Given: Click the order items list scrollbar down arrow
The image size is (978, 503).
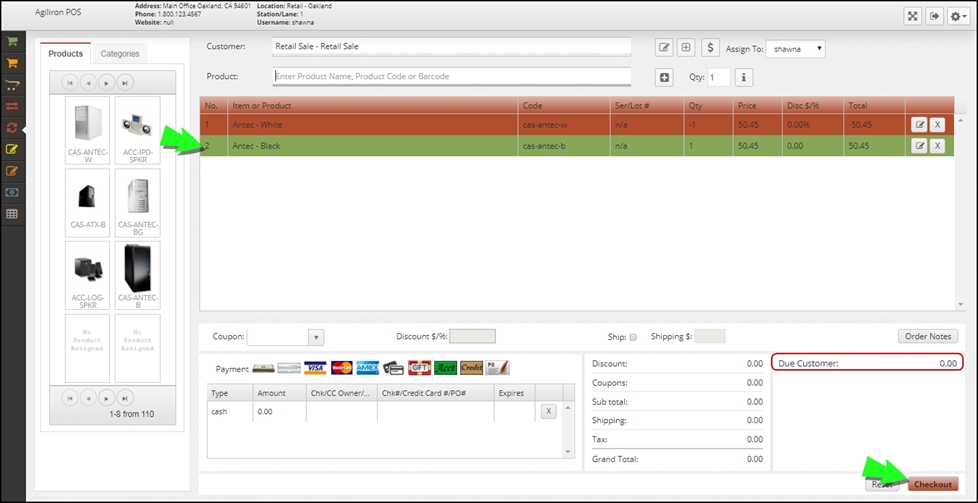Looking at the screenshot, I should pyautogui.click(x=961, y=305).
